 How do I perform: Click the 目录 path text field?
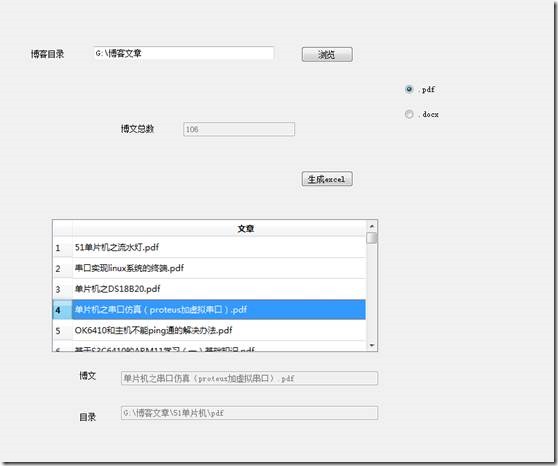coord(249,413)
